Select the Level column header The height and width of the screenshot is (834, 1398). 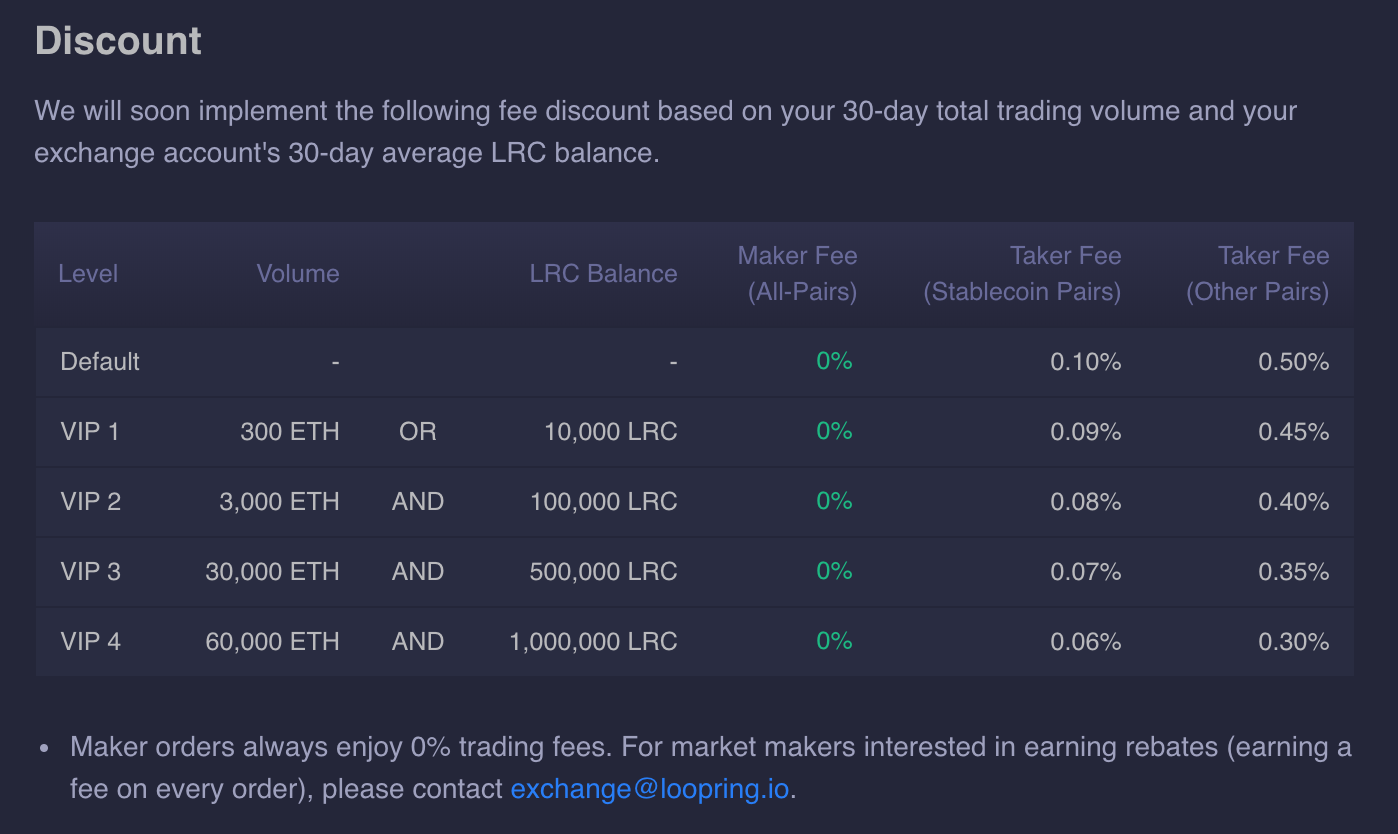point(88,274)
